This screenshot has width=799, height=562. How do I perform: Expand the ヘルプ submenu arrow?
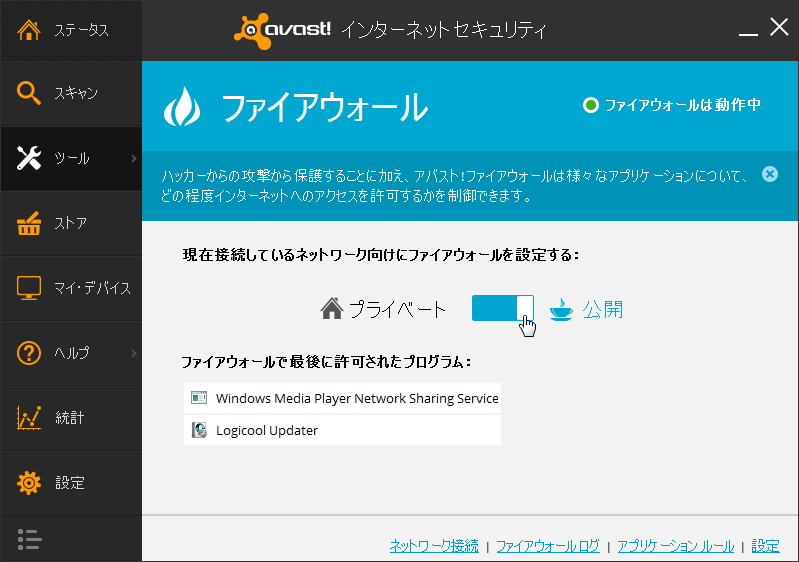coord(133,353)
